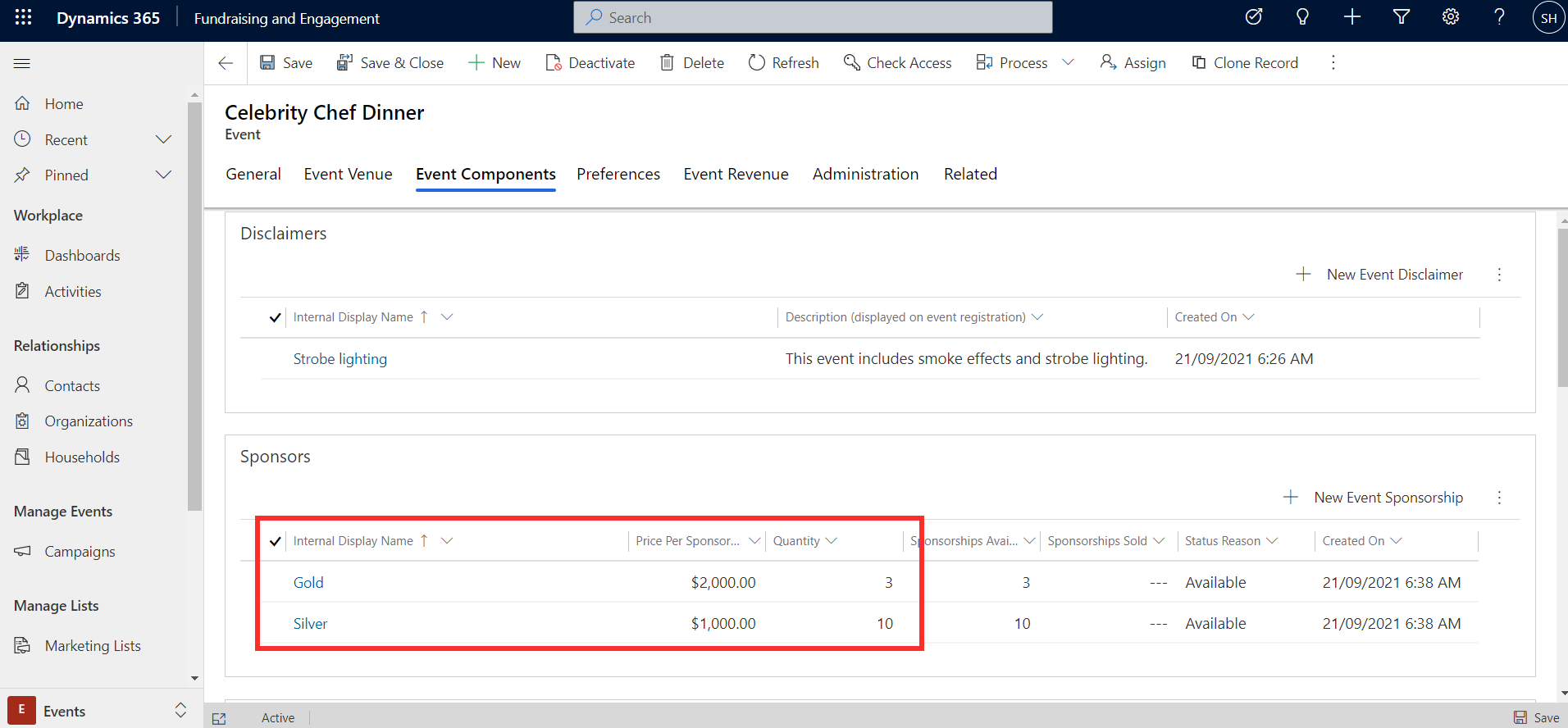Click New Event Disclaimer button
The width and height of the screenshot is (1568, 728).
(1379, 275)
